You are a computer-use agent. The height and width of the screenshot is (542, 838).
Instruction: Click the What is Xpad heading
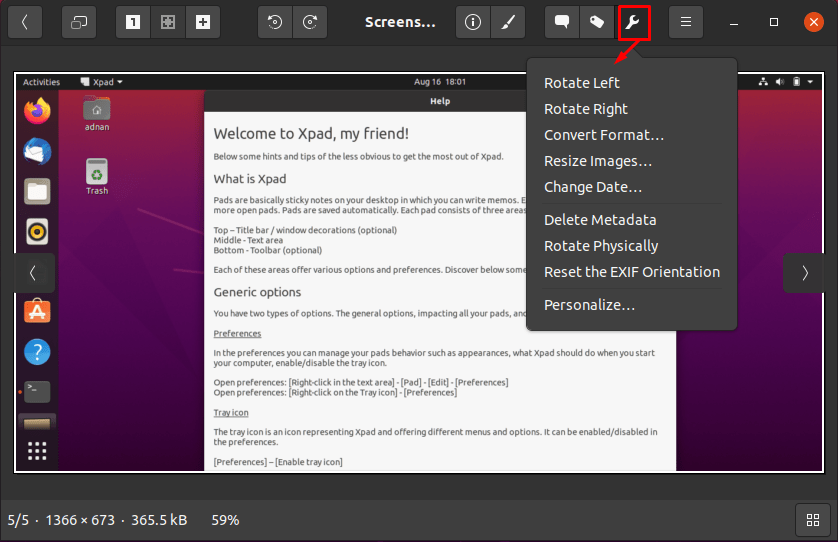pyautogui.click(x=250, y=179)
